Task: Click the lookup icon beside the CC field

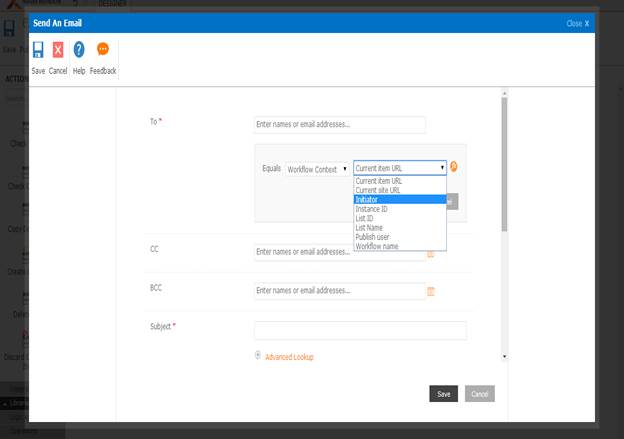Action: point(431,253)
